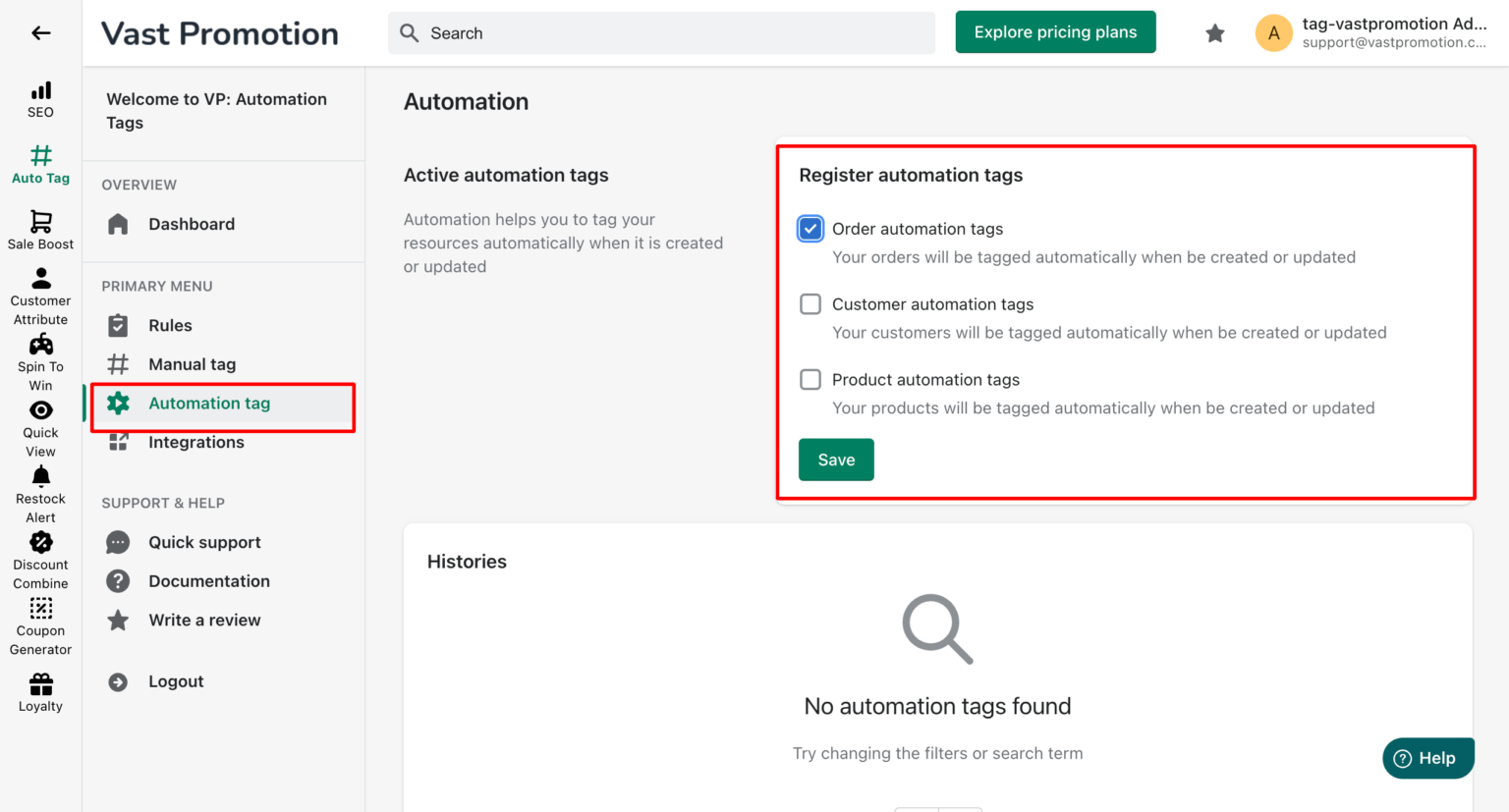Screen dimensions: 1509x812
Task: Save the register automation tags settings
Action: pyautogui.click(x=835, y=459)
